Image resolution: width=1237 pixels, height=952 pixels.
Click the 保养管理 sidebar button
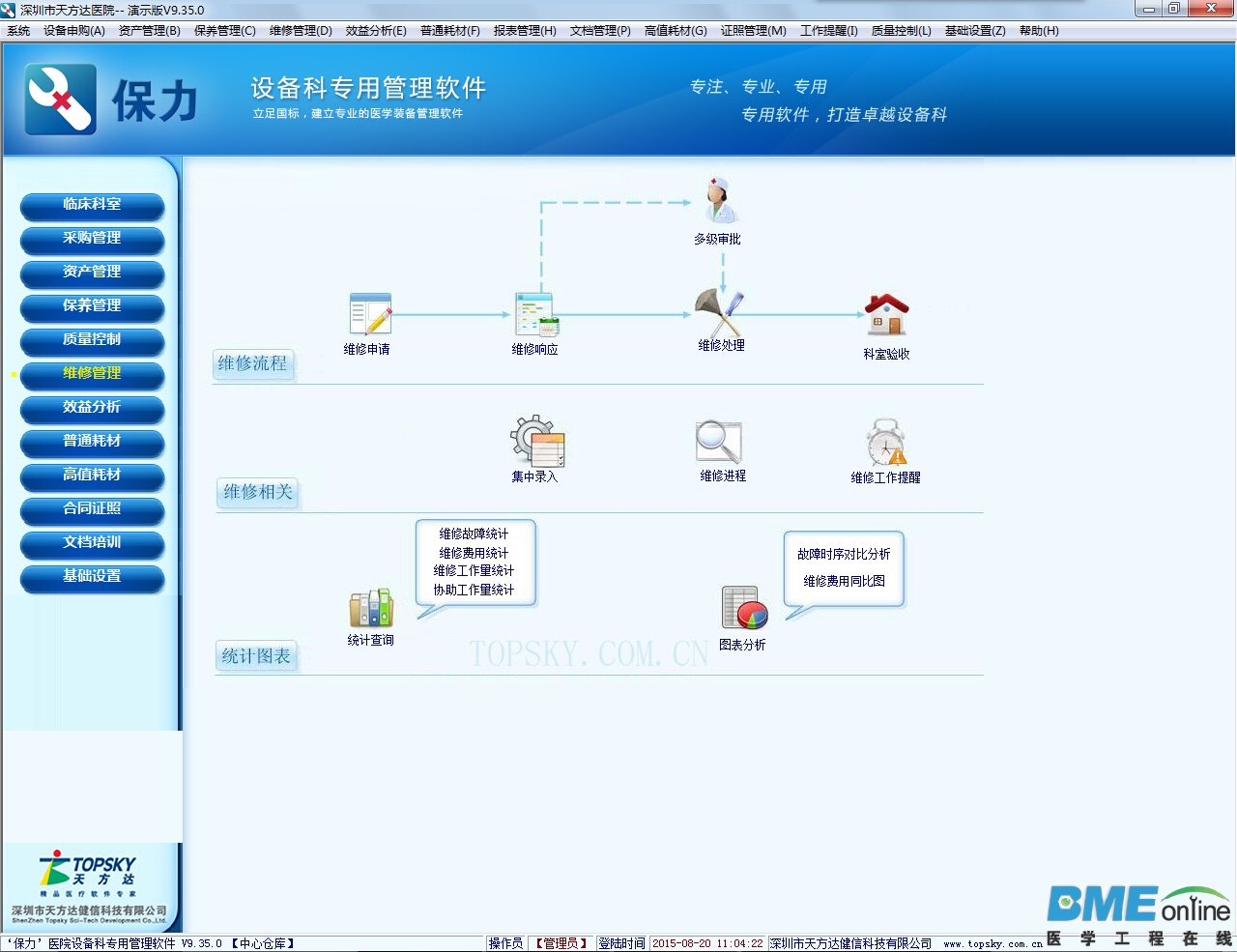coord(92,307)
